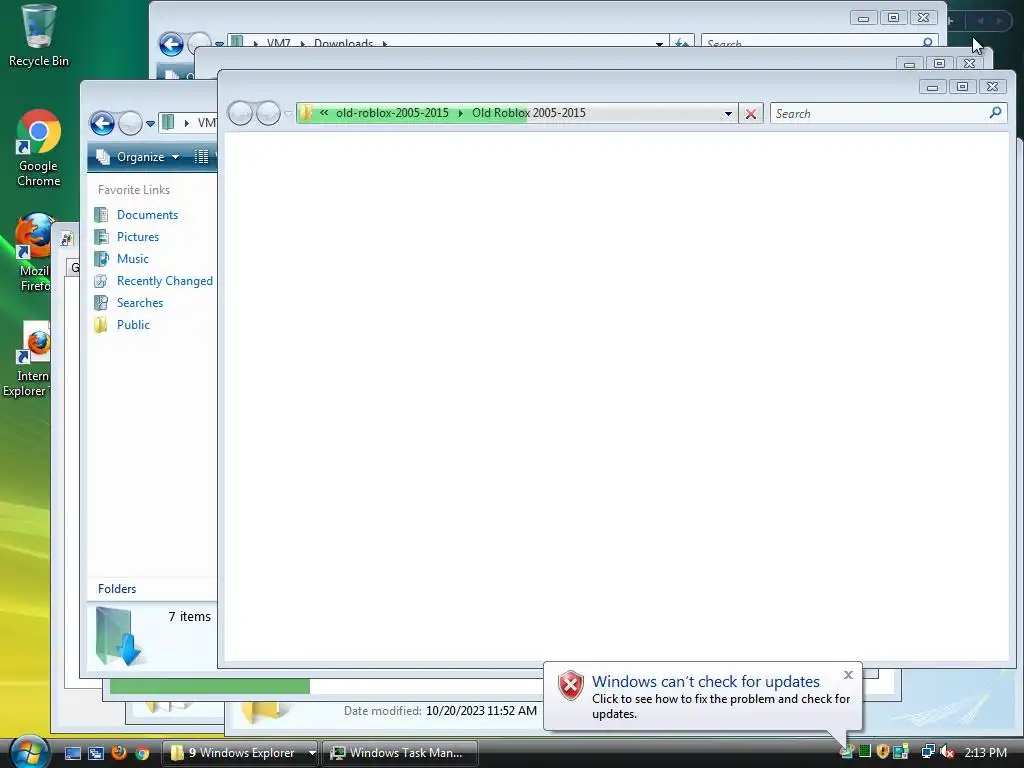Image resolution: width=1024 pixels, height=768 pixels.
Task: Click the Date modified value 10/20/2023 11:52 AM
Action: (x=481, y=711)
